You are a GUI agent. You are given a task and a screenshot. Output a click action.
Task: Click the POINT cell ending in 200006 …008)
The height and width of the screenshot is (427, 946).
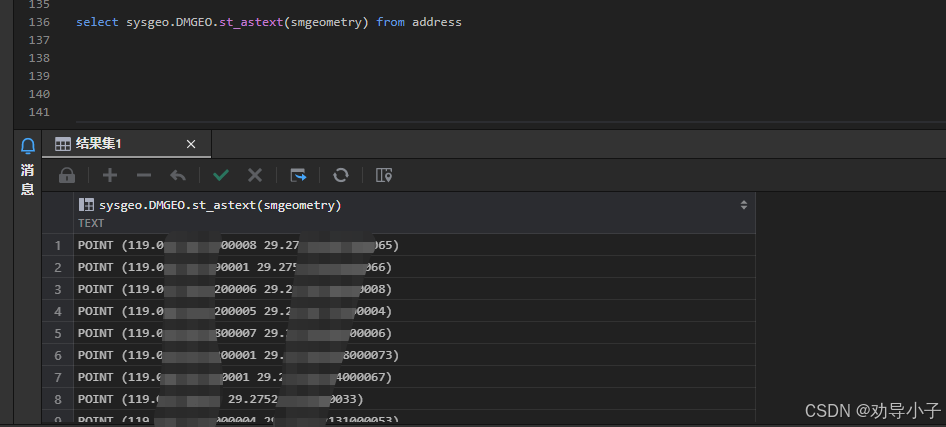[x=414, y=289]
